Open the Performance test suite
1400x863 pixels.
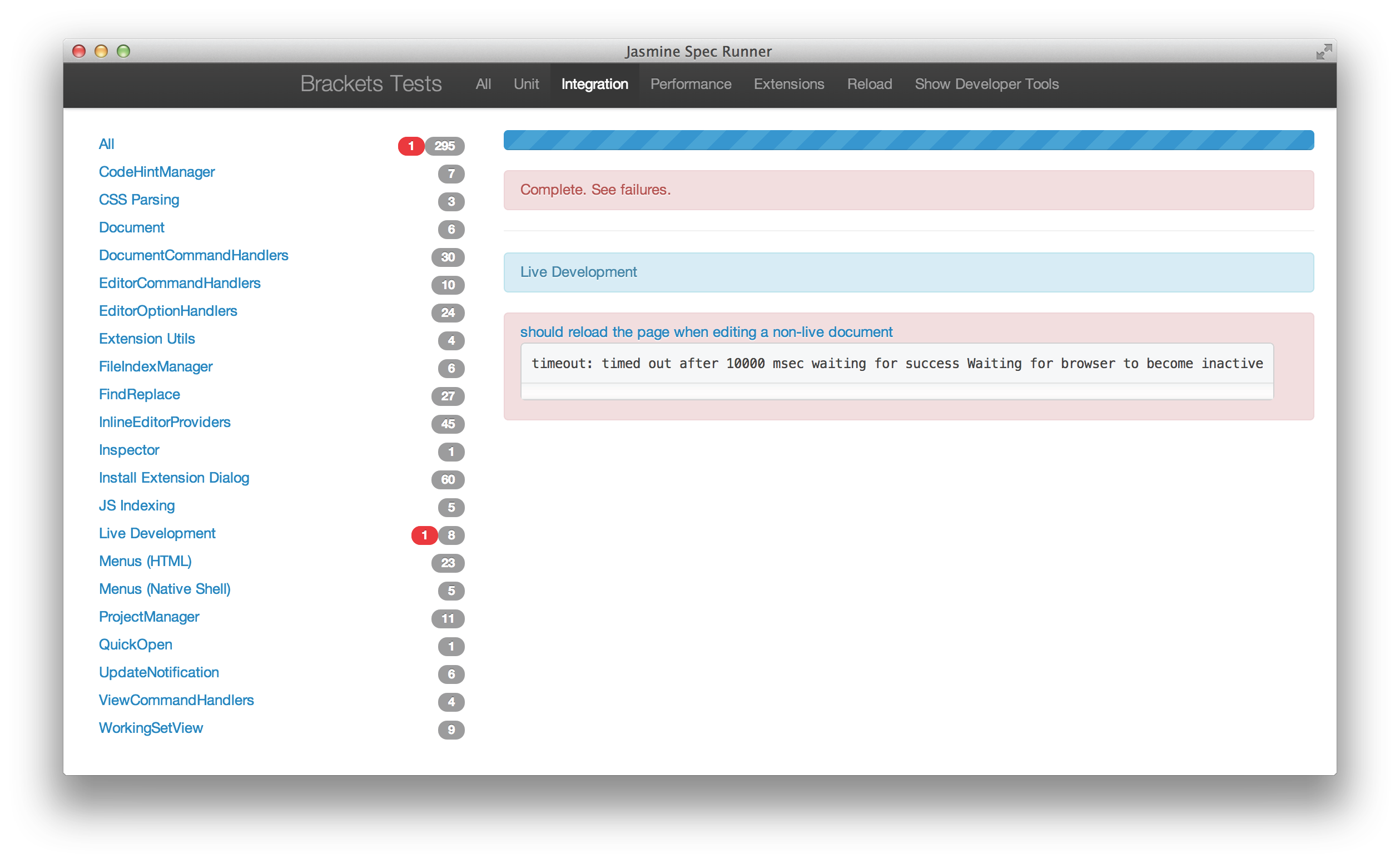pos(691,83)
